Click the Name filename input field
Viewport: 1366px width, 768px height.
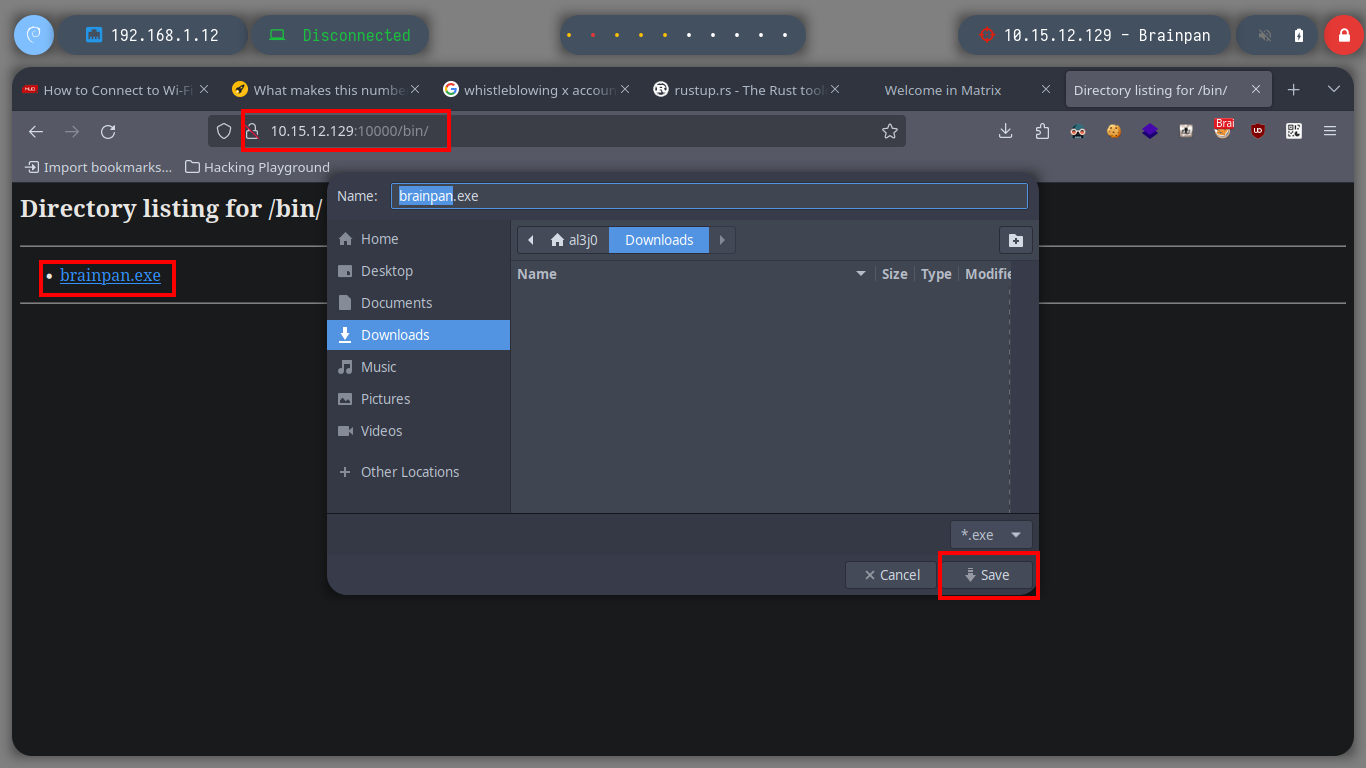pyautogui.click(x=708, y=196)
